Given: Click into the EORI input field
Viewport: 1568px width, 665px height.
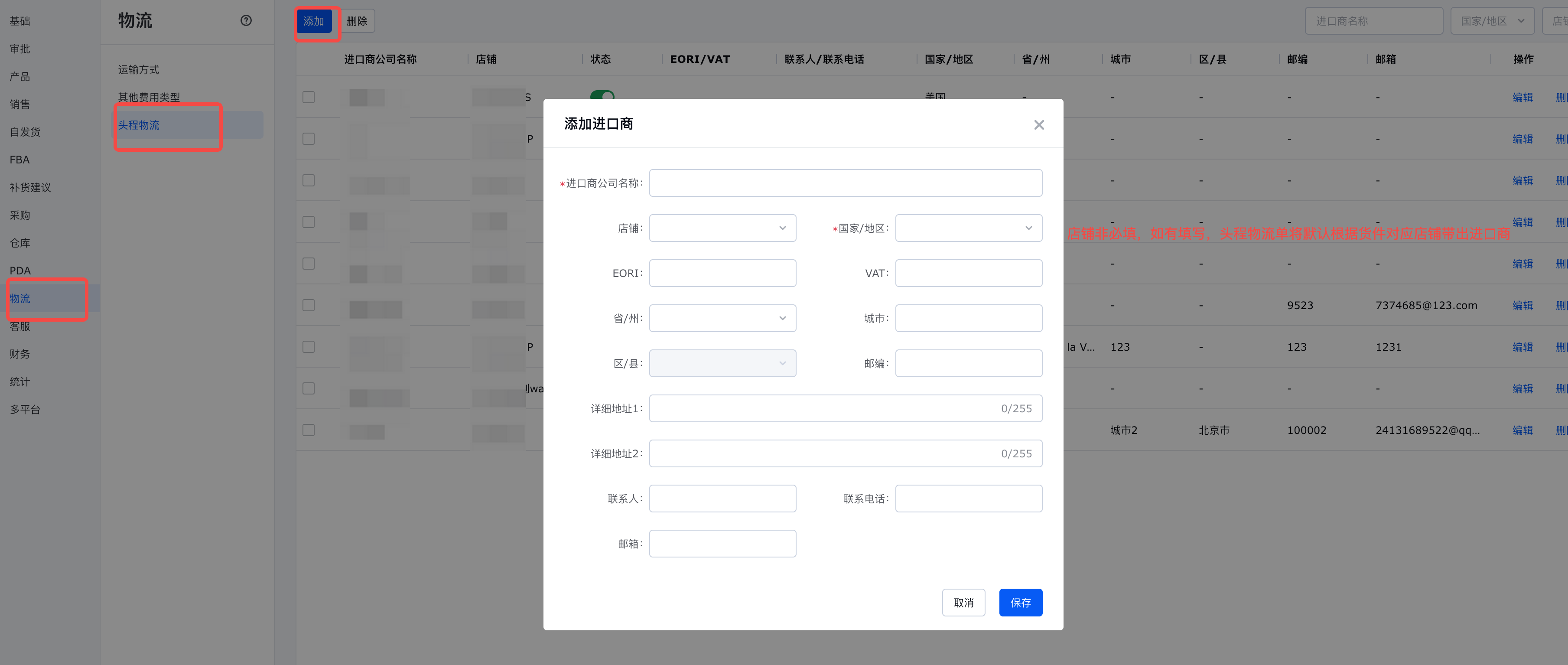Looking at the screenshot, I should click(722, 273).
